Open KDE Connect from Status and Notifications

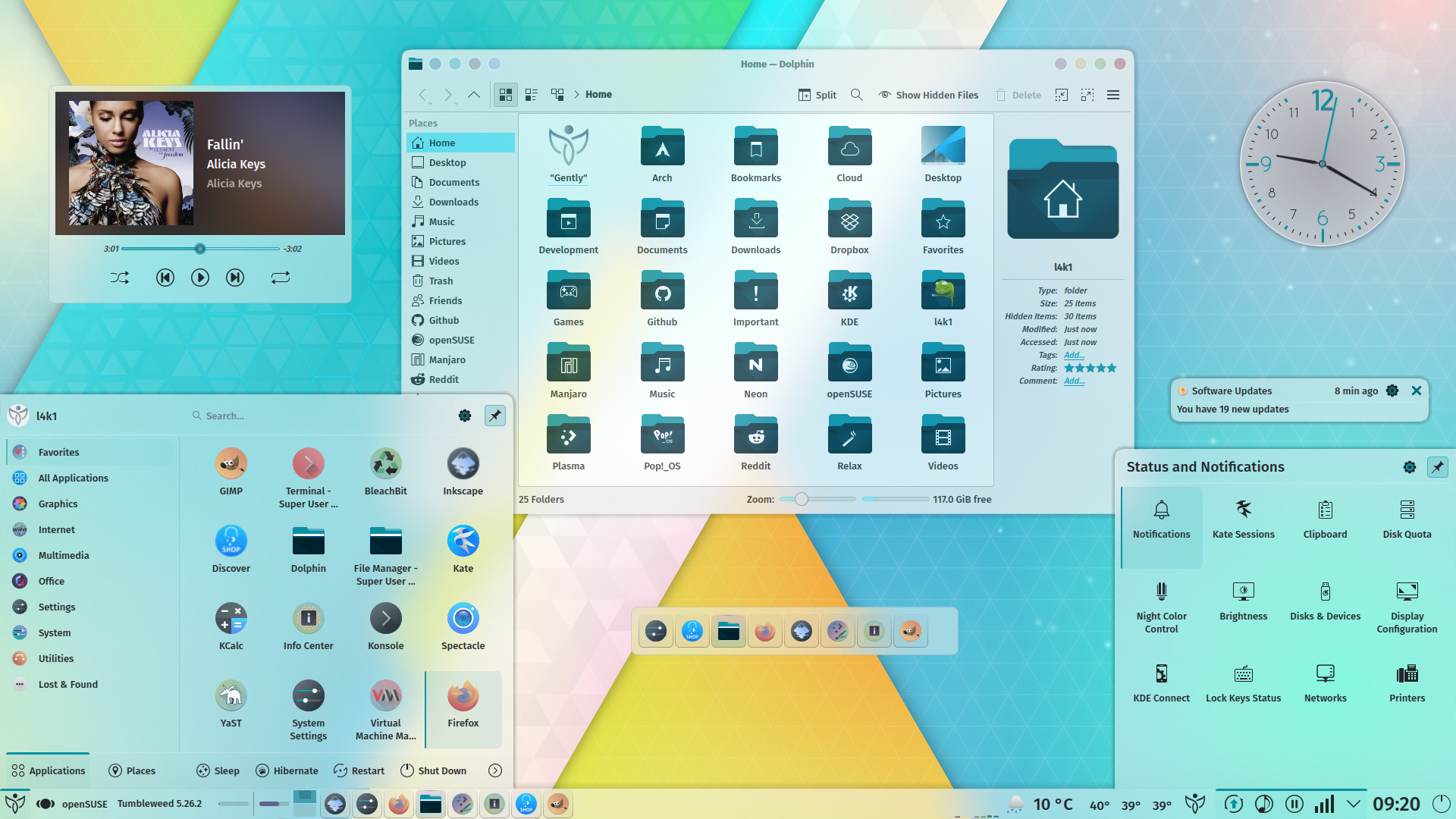tap(1161, 681)
